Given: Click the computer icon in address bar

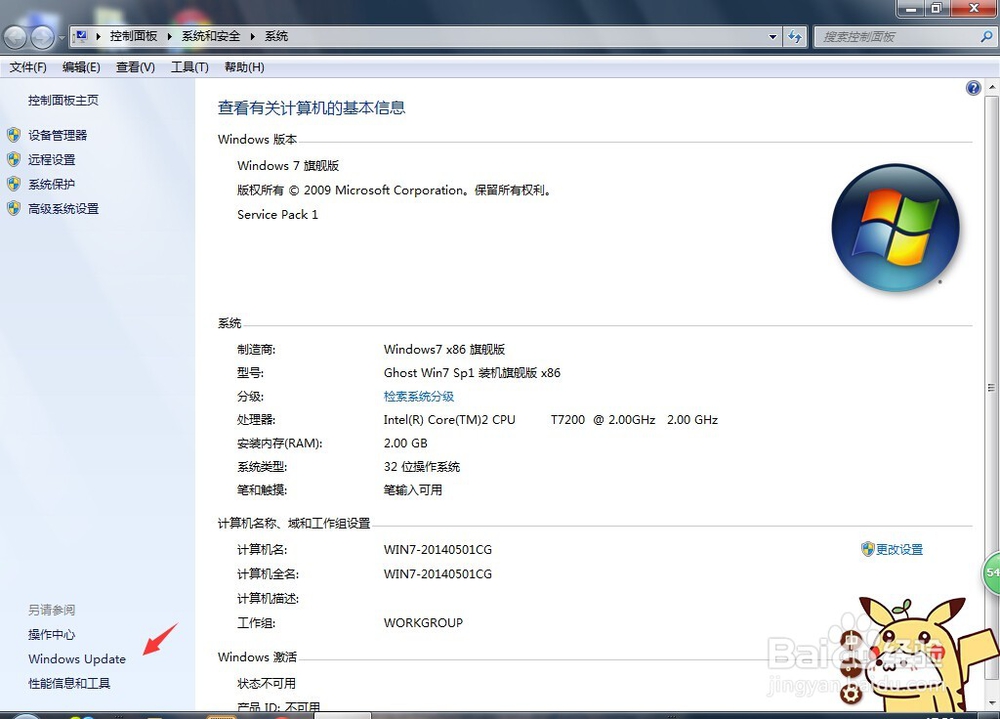Looking at the screenshot, I should click(81, 36).
